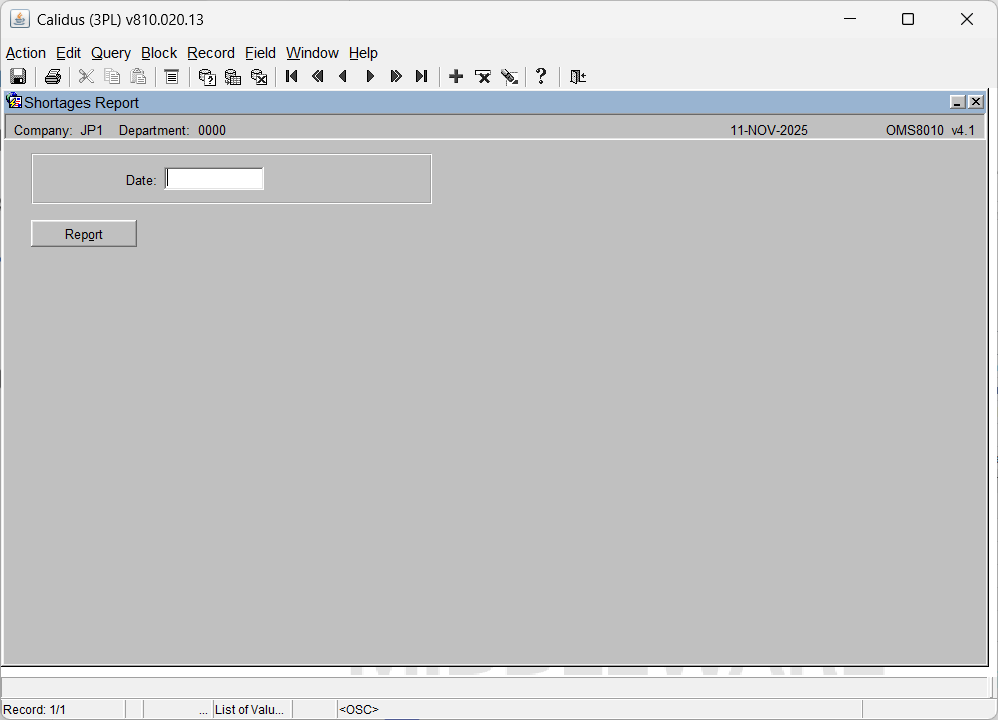The image size is (998, 720).
Task: Open the Record menu
Action: (211, 53)
